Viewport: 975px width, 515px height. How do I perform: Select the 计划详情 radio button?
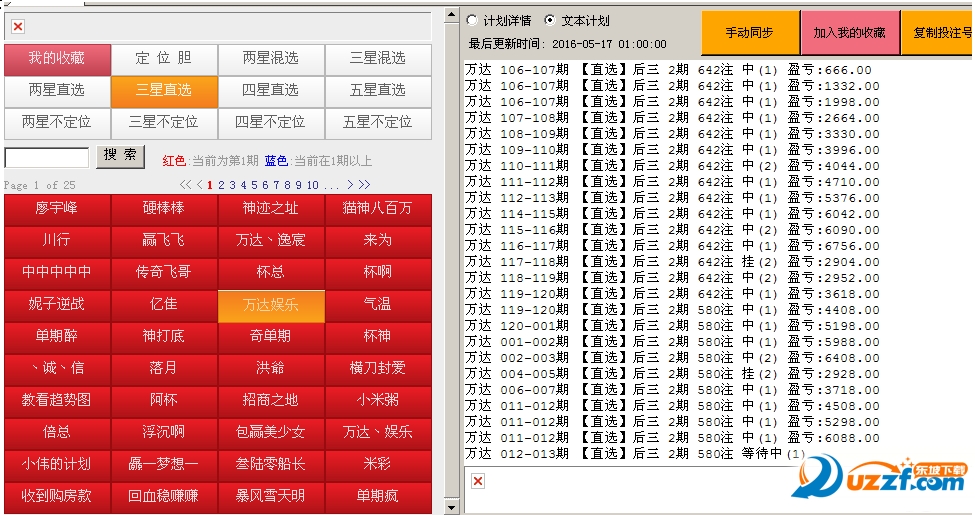pos(472,20)
